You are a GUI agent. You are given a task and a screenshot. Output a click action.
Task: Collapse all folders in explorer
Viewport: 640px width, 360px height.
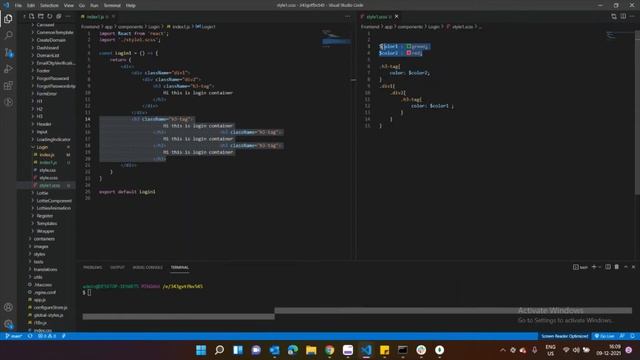pyautogui.click(x=59, y=16)
